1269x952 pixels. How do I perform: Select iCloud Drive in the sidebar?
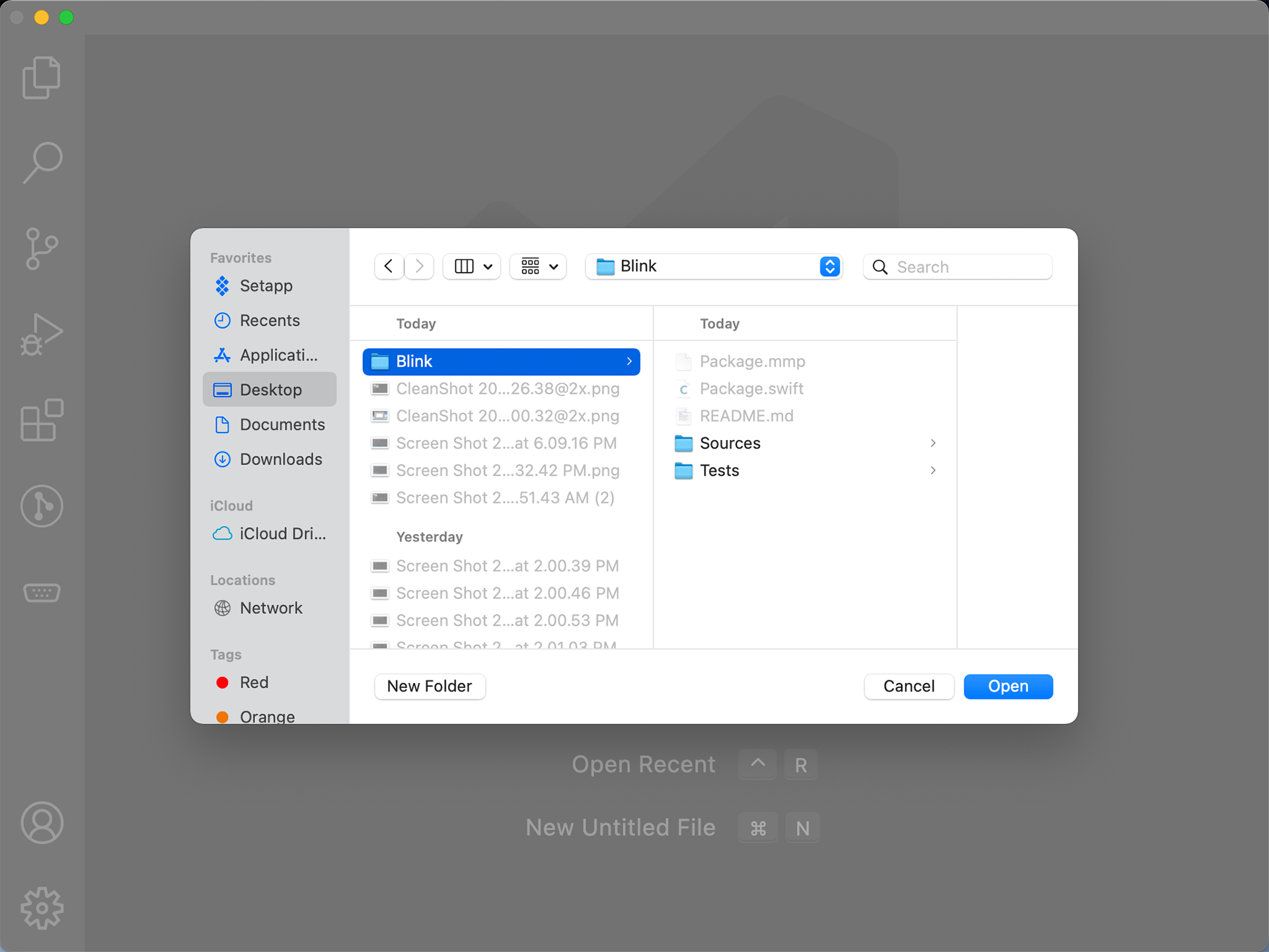pyautogui.click(x=269, y=533)
